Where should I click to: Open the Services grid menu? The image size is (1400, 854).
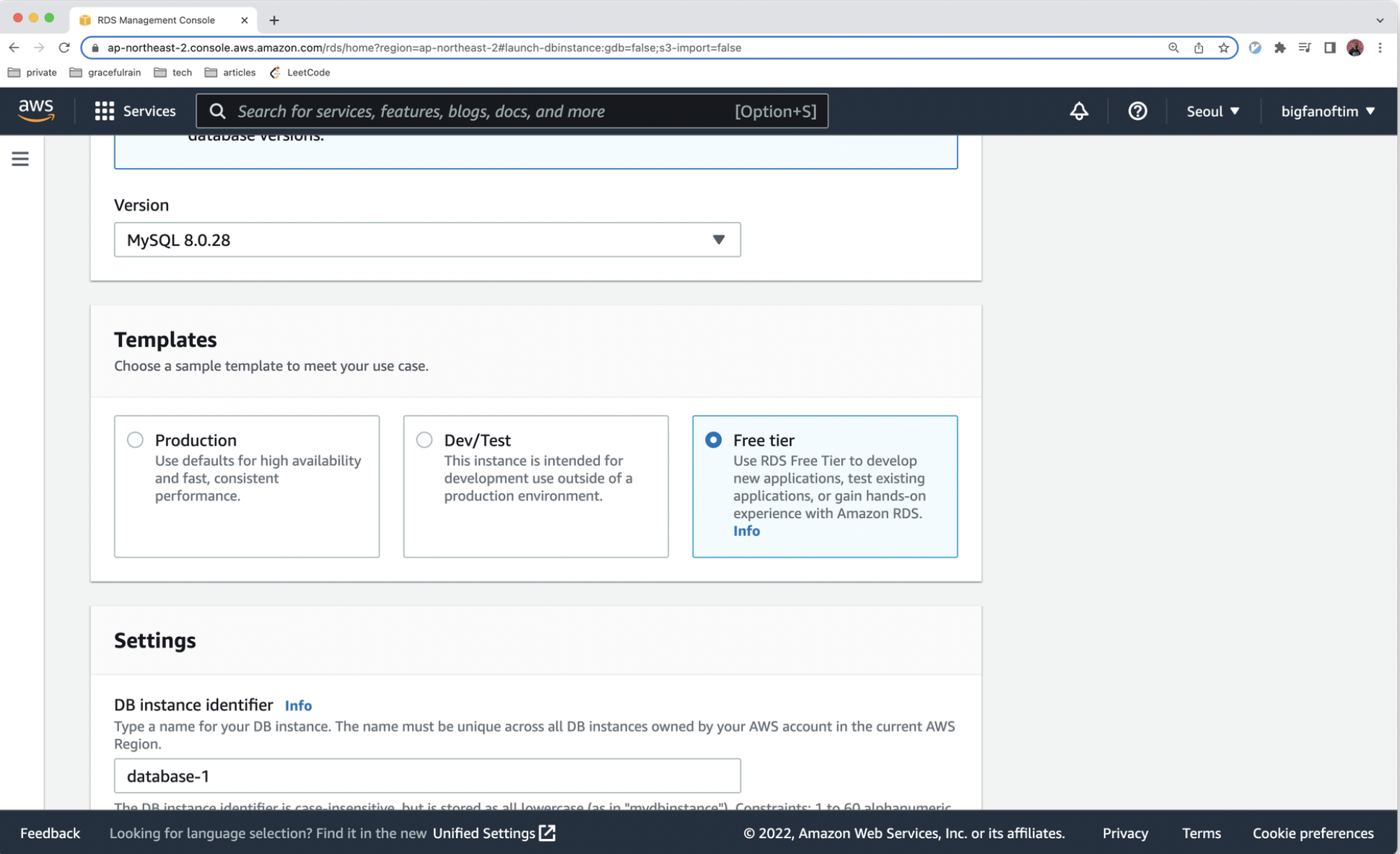[x=135, y=111]
